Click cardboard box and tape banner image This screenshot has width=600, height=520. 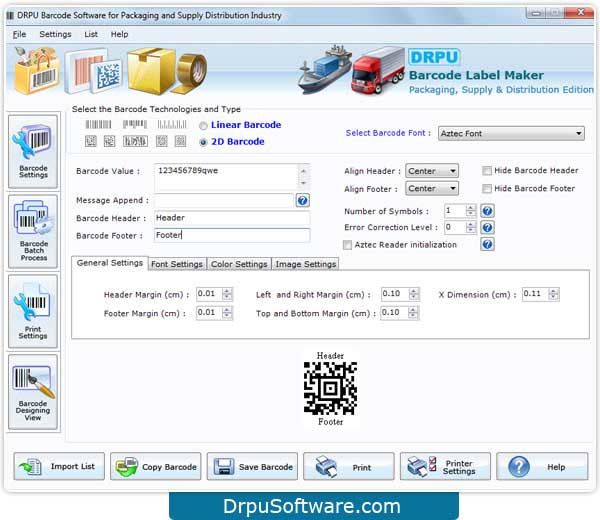tap(167, 71)
